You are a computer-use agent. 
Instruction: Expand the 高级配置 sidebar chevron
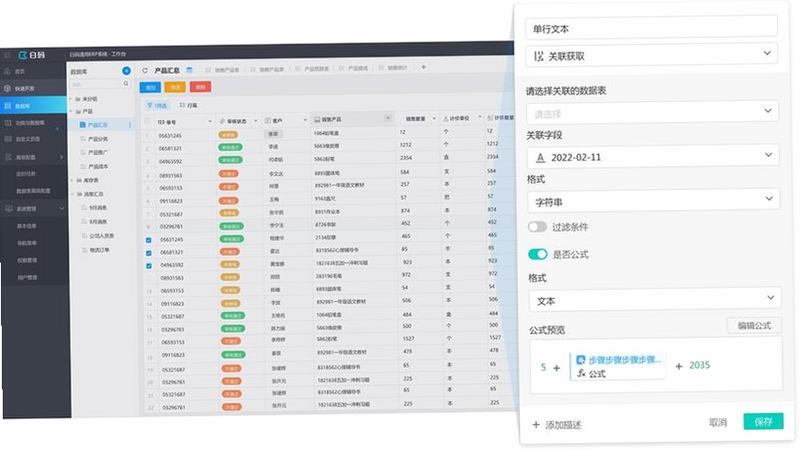(x=61, y=157)
